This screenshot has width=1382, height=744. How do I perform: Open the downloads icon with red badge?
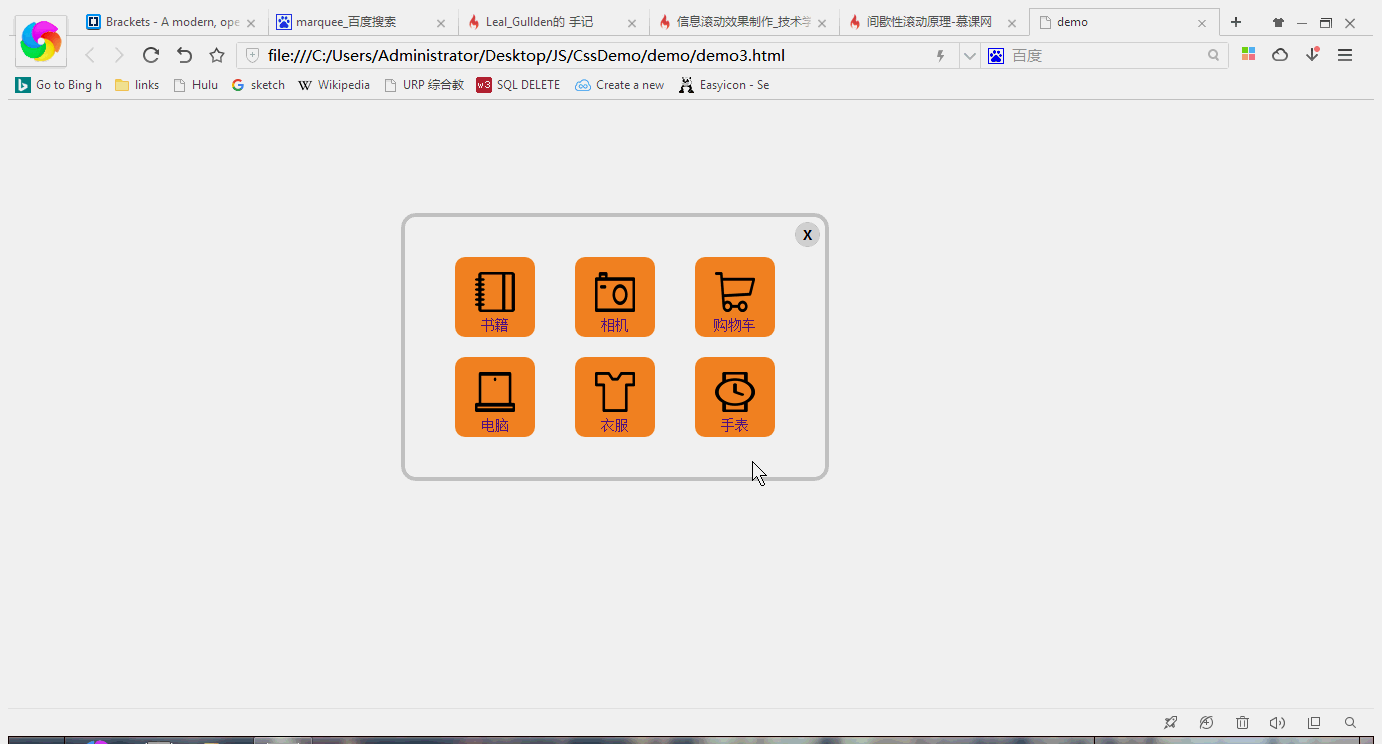(x=1312, y=54)
